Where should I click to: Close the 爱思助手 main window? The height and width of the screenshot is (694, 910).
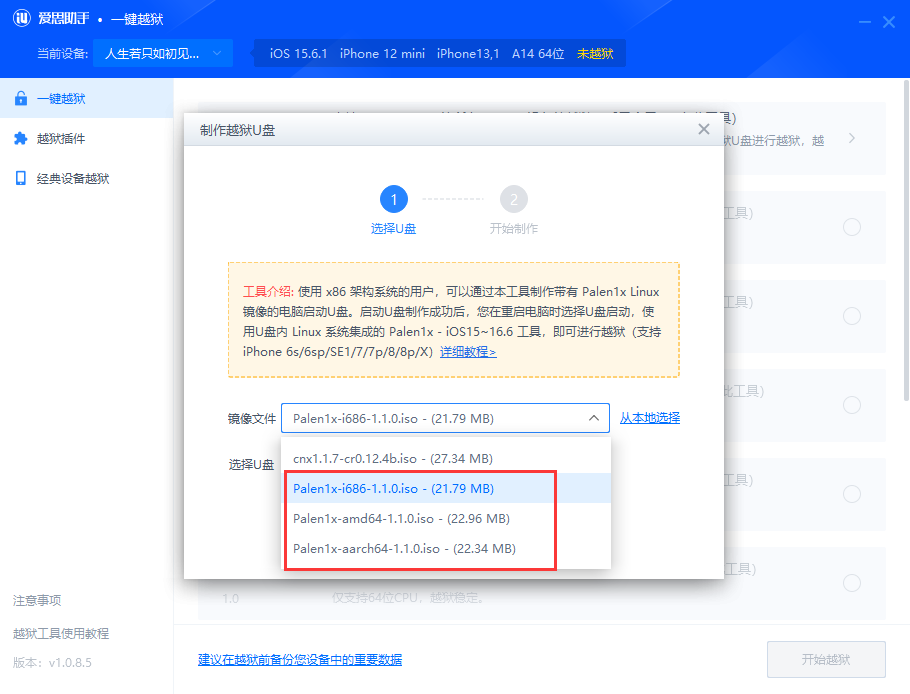[889, 22]
